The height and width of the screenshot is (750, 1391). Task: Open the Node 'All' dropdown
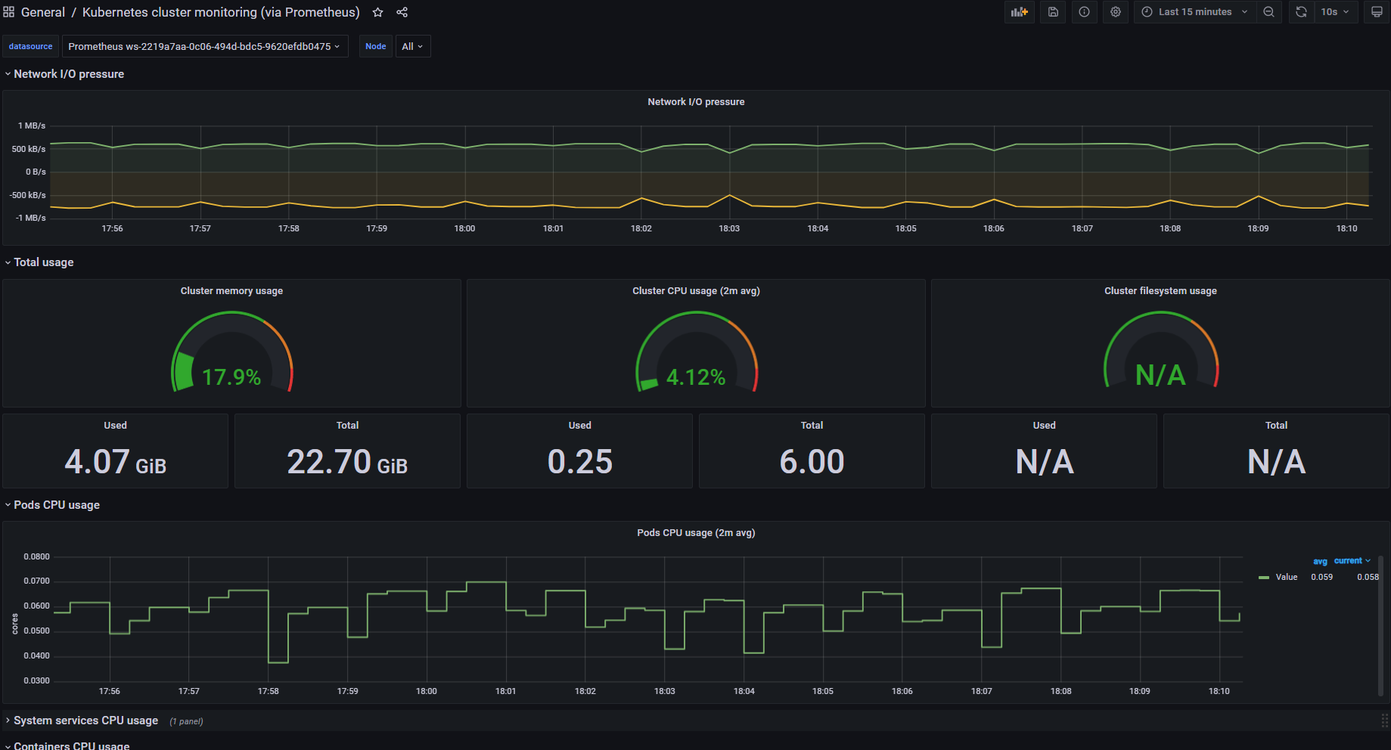click(x=412, y=47)
